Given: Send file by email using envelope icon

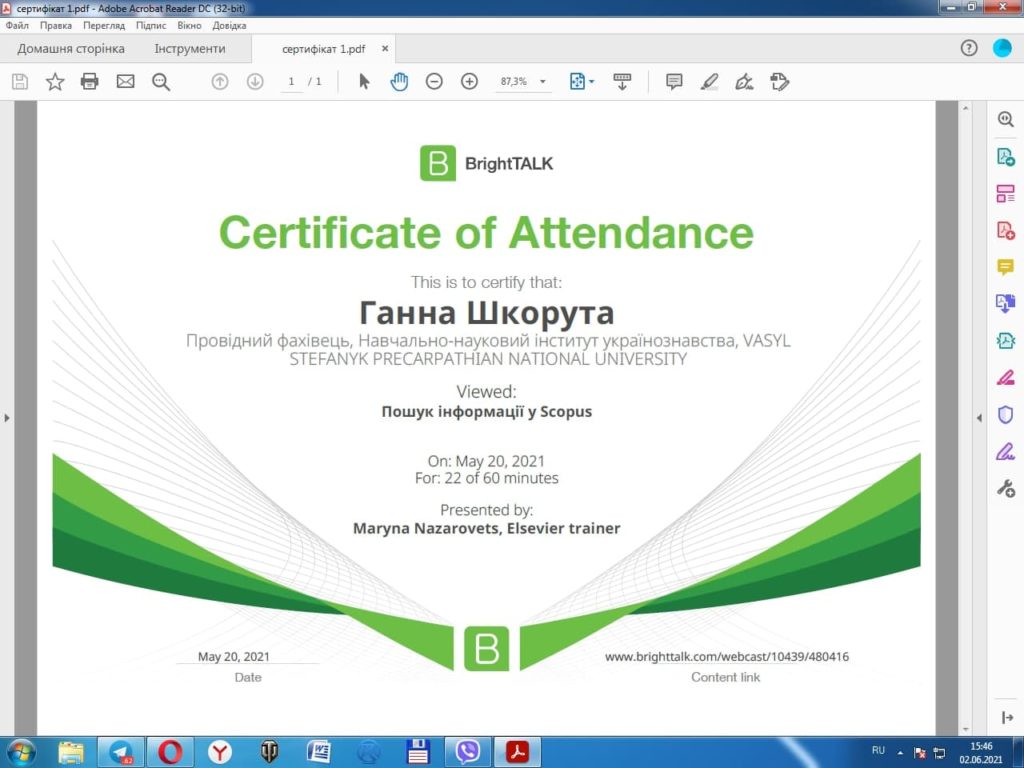Looking at the screenshot, I should click(125, 82).
